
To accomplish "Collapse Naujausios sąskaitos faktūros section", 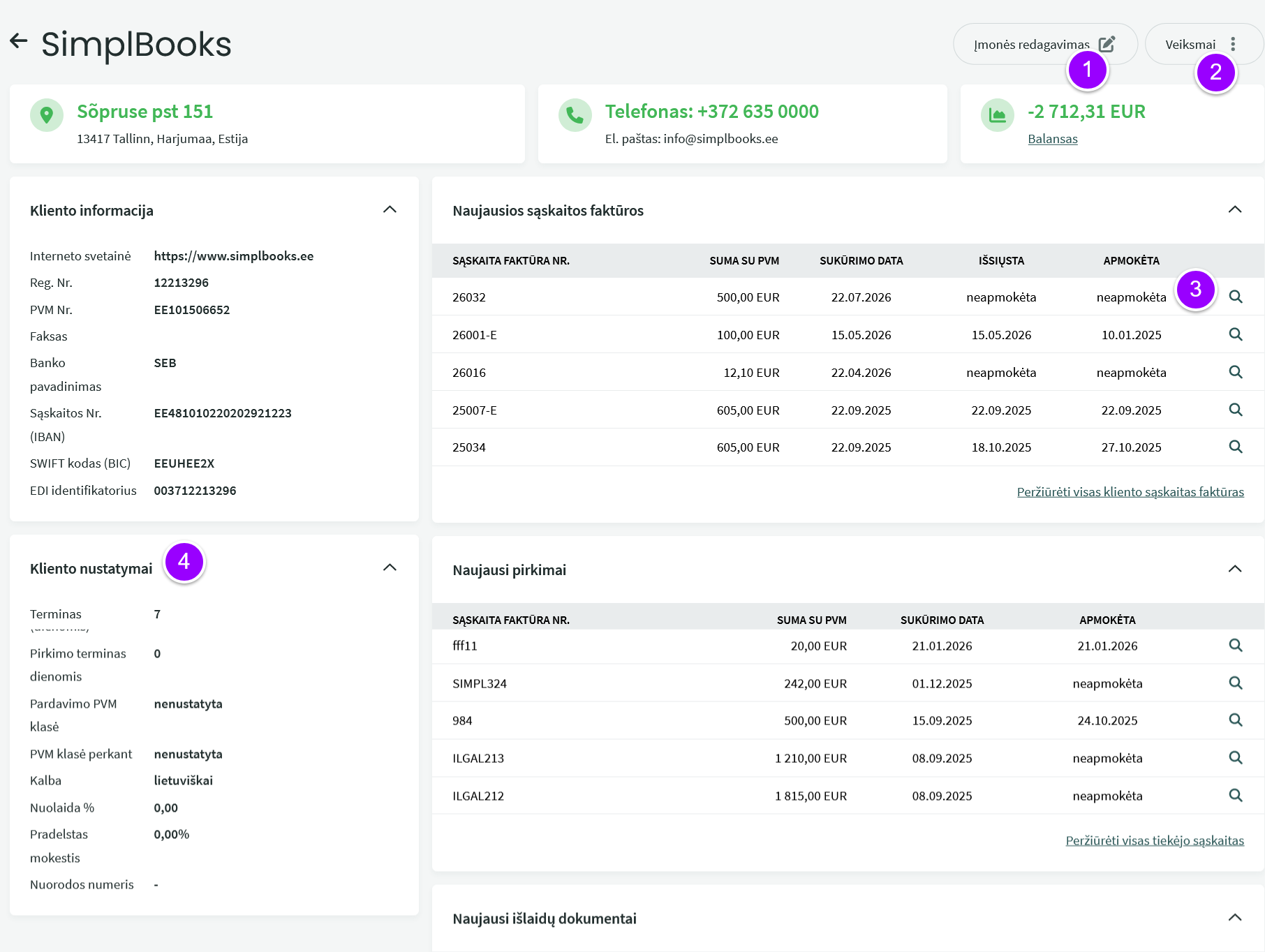I will click(1235, 209).
